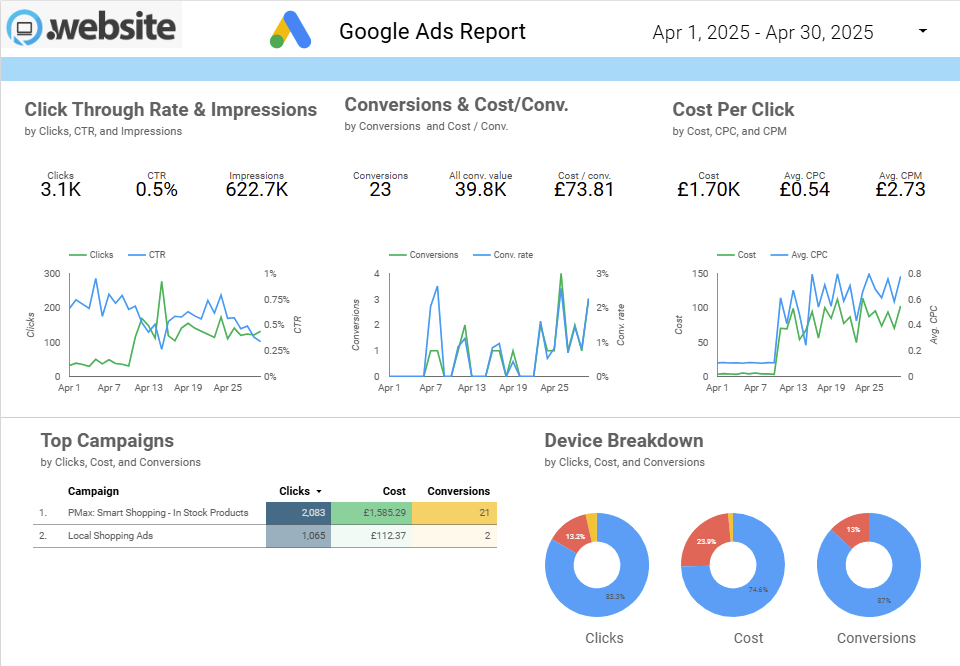
Task: Click the Google Ads logo icon
Action: coord(290,30)
